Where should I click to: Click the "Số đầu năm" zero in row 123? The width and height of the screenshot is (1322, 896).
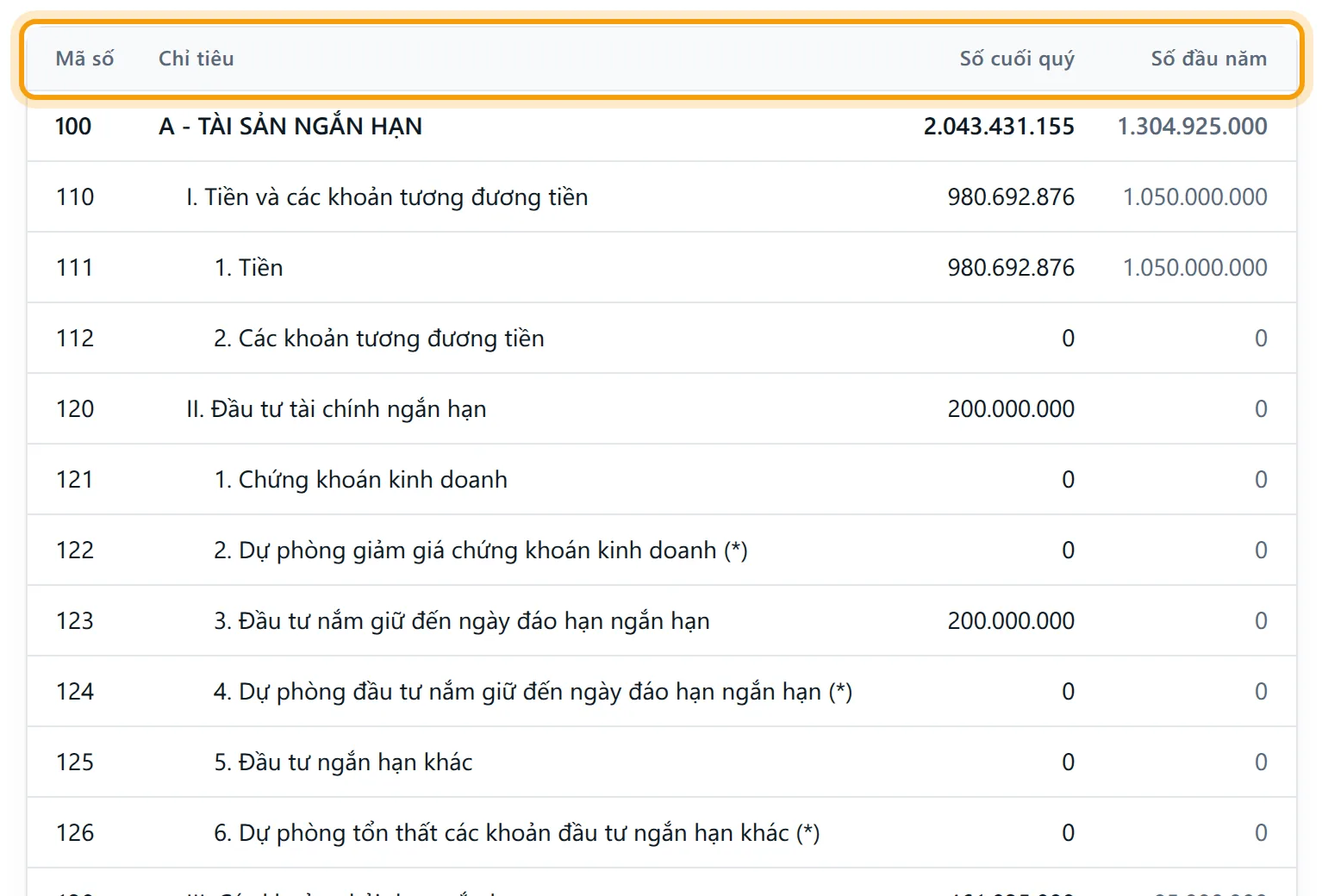click(x=1261, y=621)
